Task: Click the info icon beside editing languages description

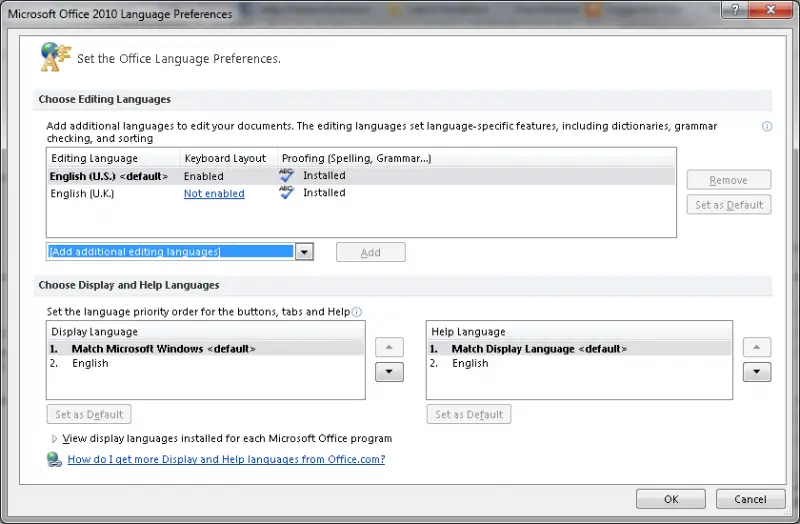Action: point(767,126)
